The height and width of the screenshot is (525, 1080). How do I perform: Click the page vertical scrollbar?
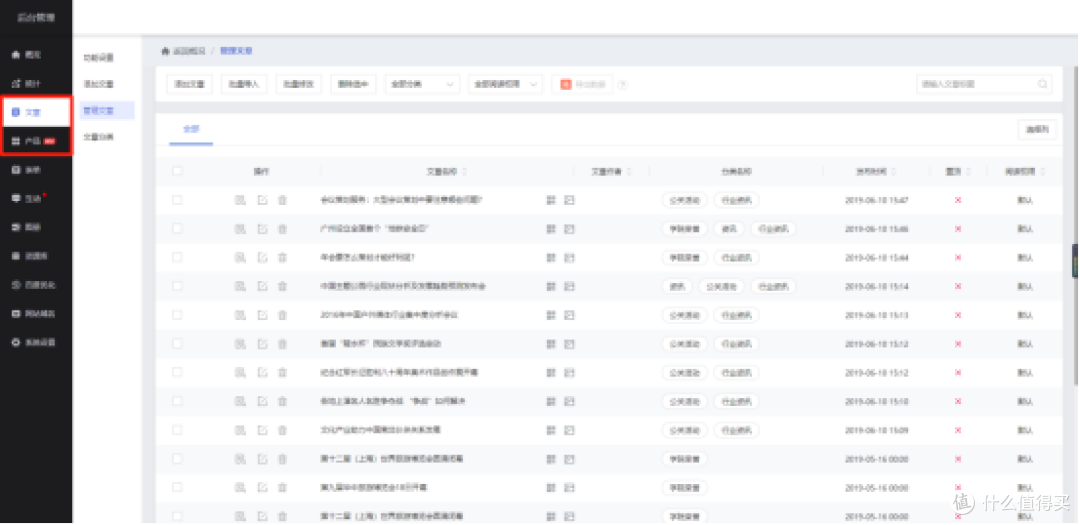point(1076,225)
